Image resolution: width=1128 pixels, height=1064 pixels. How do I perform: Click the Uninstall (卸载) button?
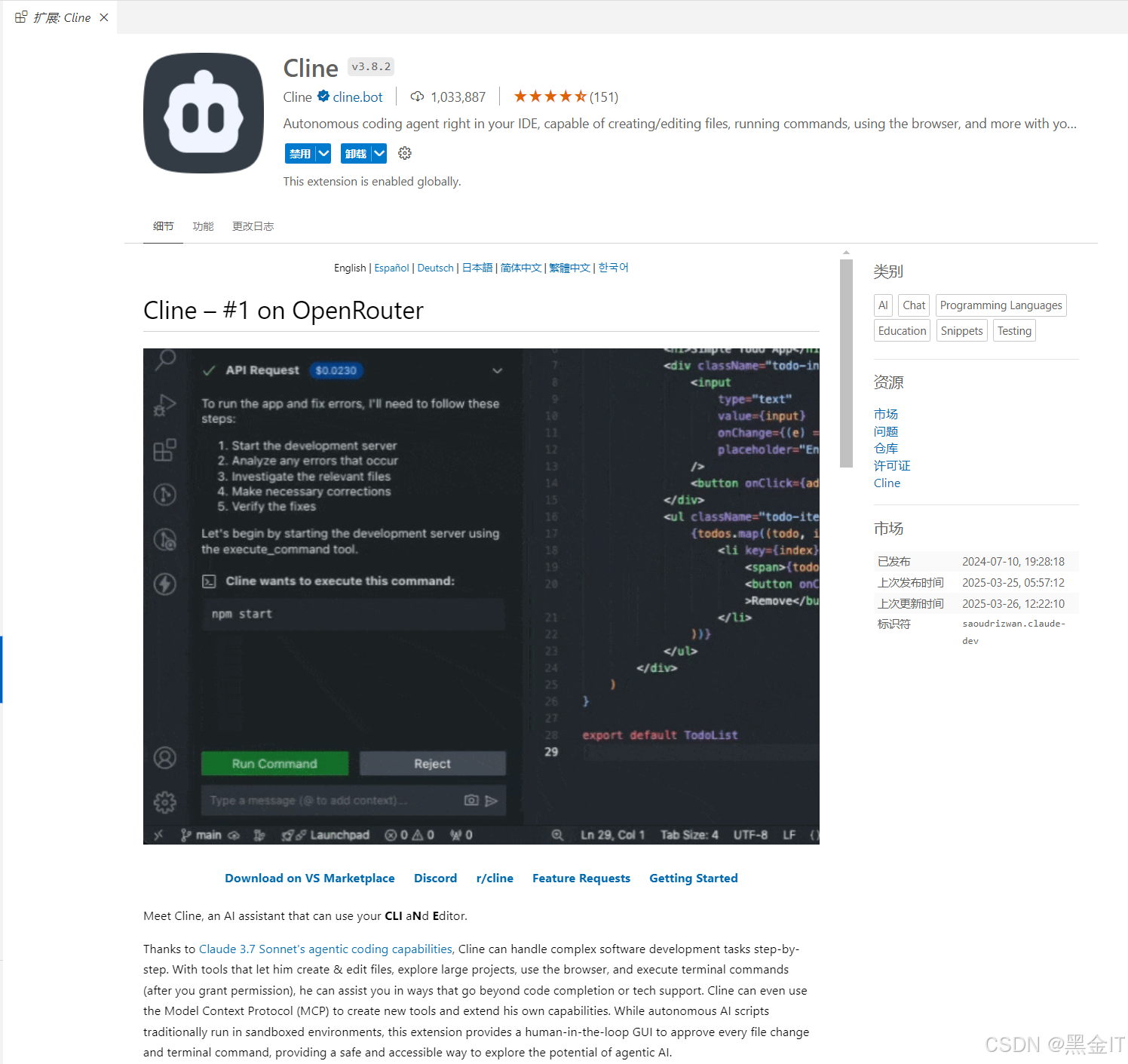(x=356, y=153)
